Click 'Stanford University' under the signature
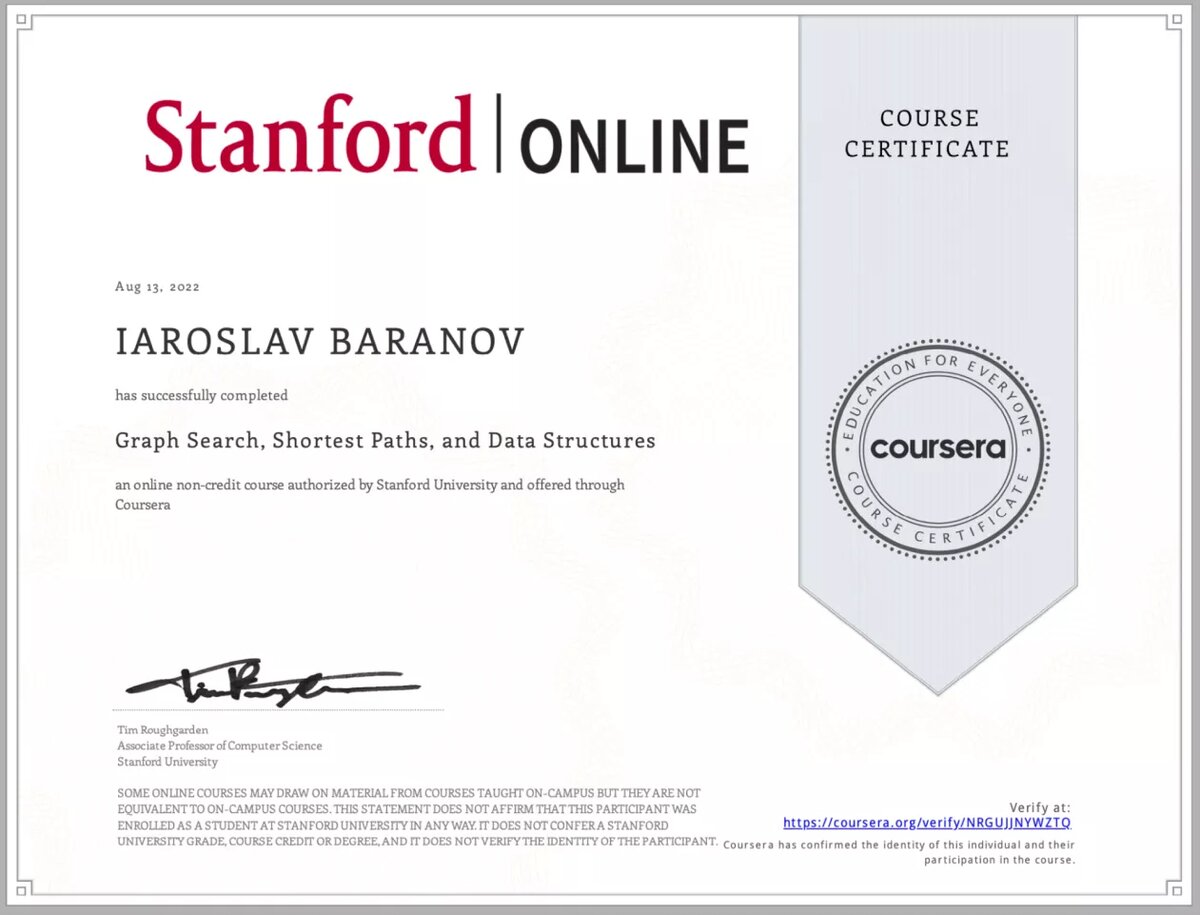Viewport: 1200px width, 915px height. 167,762
